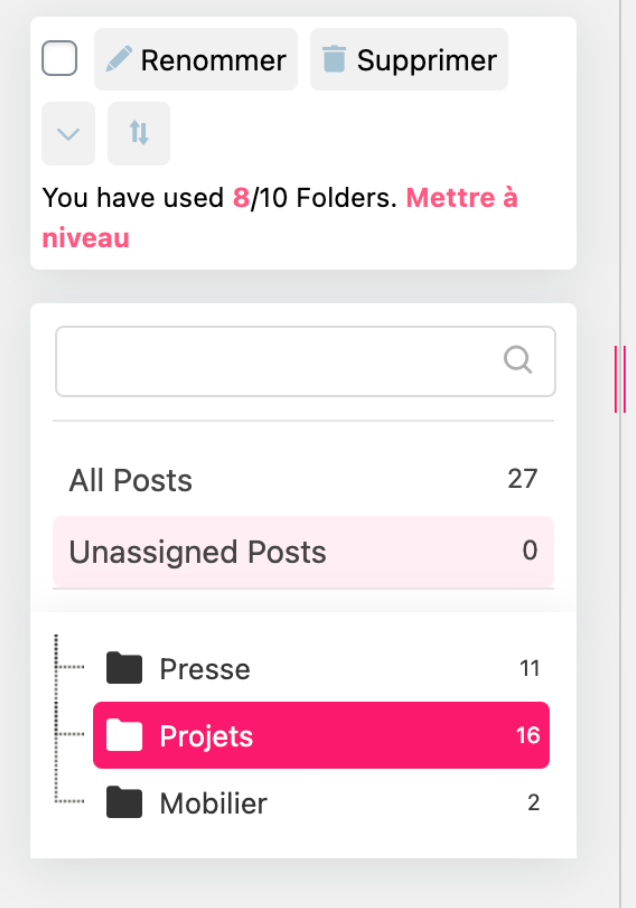Image resolution: width=636 pixels, height=908 pixels.
Task: Click the folder icon next to Mobilier
Action: [x=123, y=803]
